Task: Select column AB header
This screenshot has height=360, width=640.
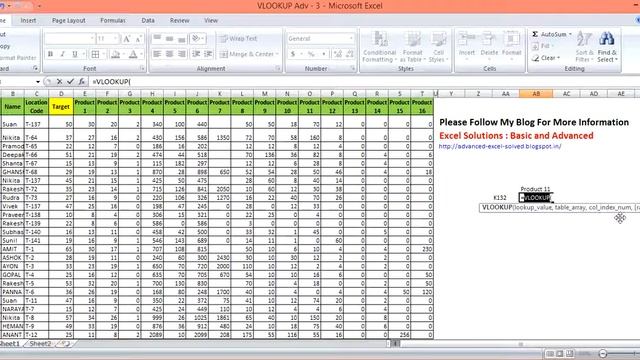Action: click(x=536, y=94)
